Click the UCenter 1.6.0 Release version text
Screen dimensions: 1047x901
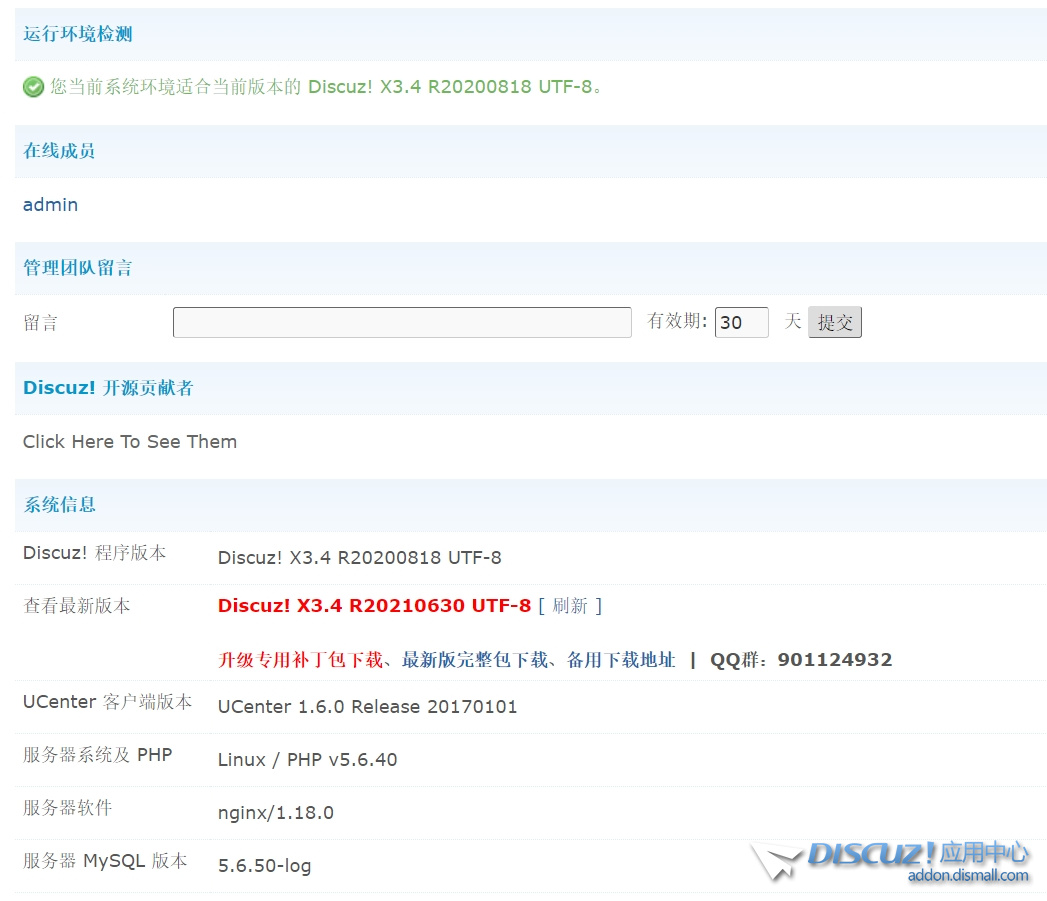click(367, 706)
